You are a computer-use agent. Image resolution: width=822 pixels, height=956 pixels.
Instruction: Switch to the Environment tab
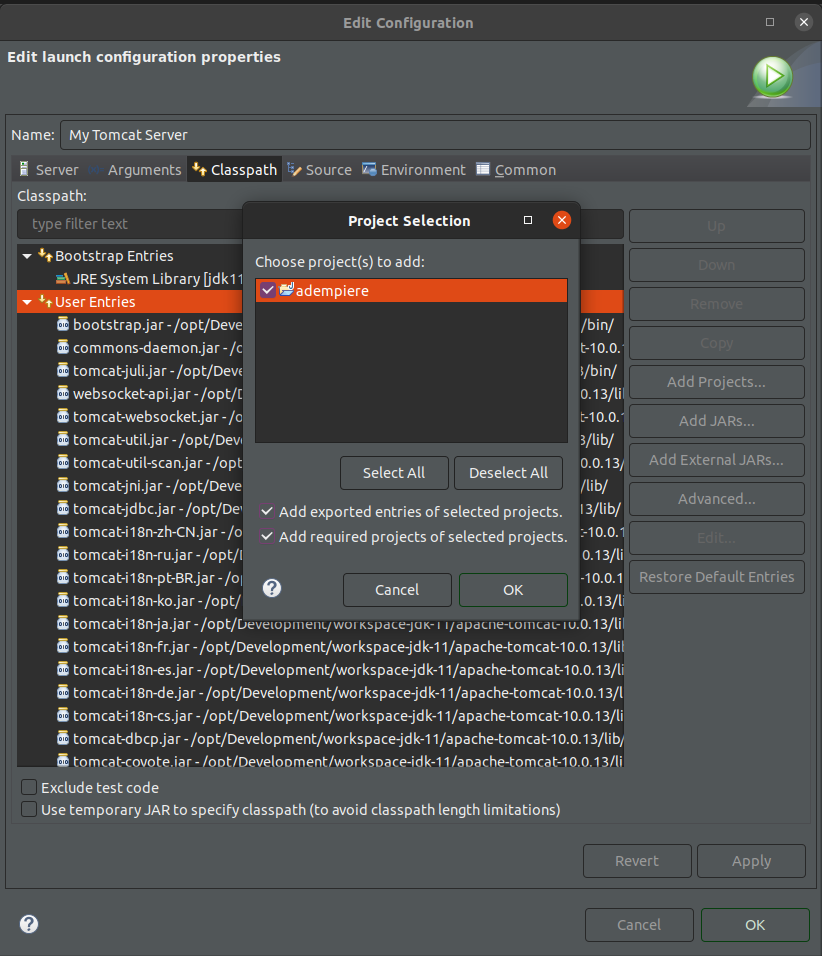[413, 170]
